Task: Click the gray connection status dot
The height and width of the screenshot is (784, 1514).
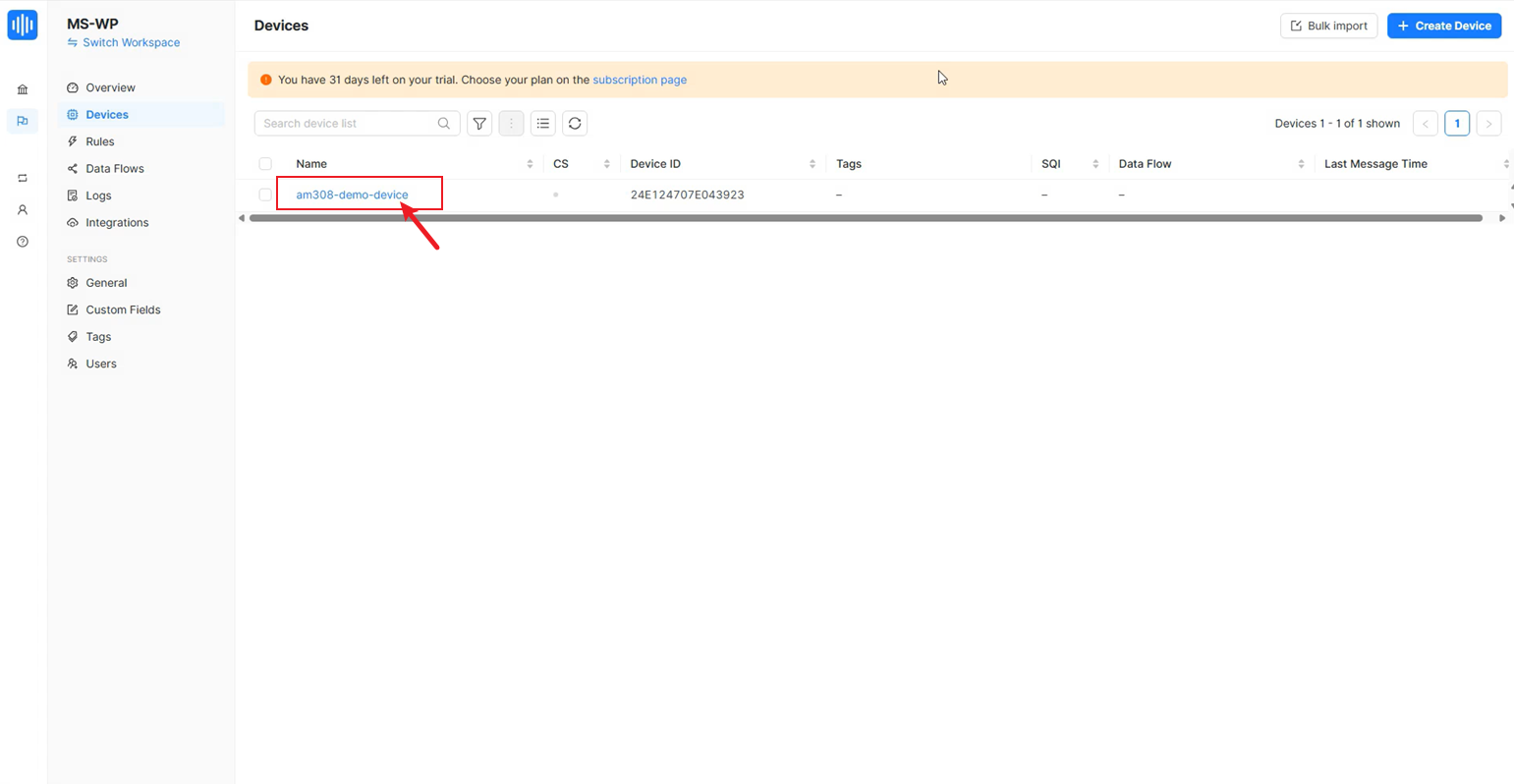Action: [x=556, y=195]
